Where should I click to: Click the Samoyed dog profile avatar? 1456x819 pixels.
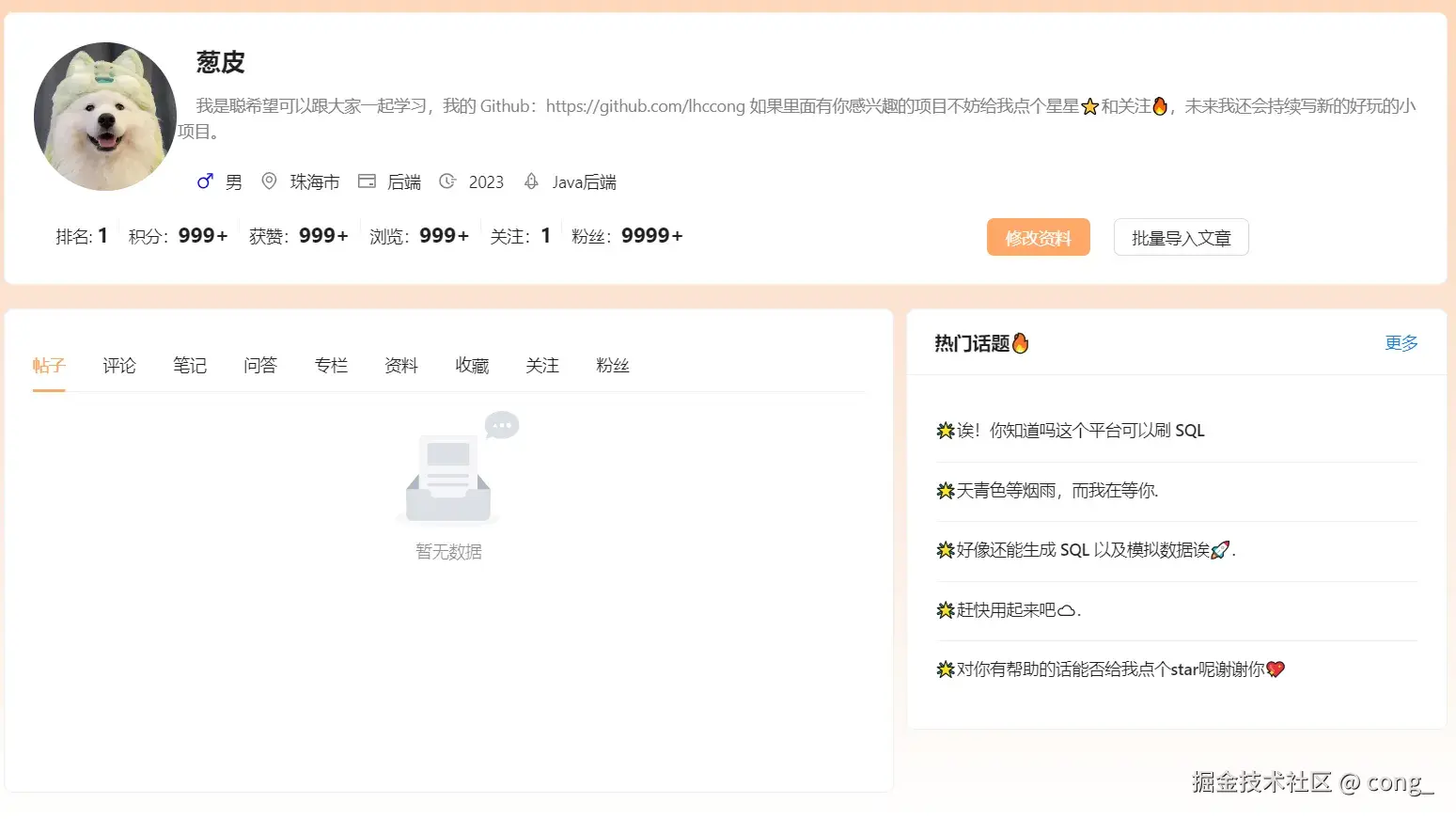click(x=105, y=117)
